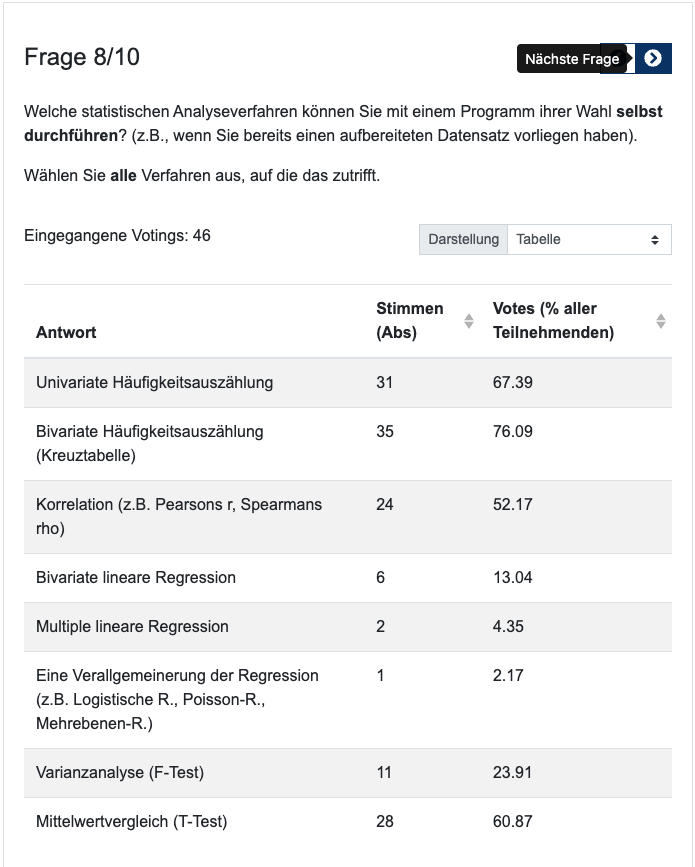Click the Eingegangene Votings: 46 text
695x867 pixels.
coord(117,236)
